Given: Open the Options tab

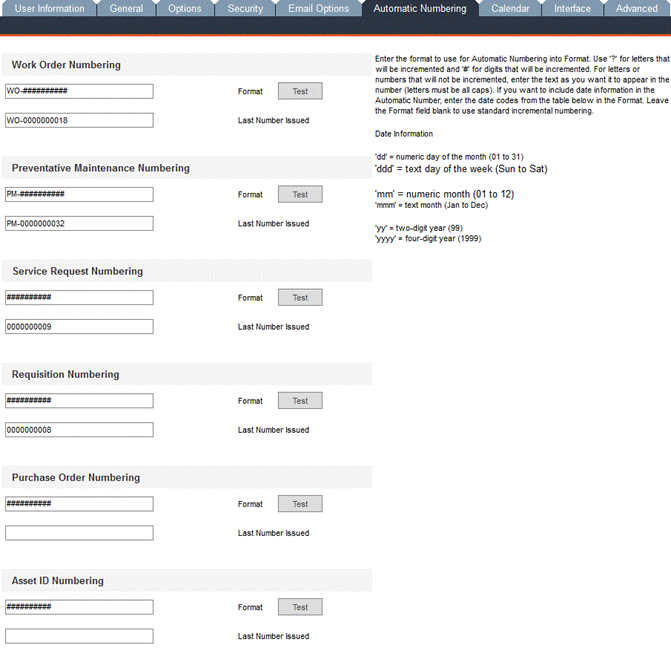Looking at the screenshot, I should click(184, 9).
